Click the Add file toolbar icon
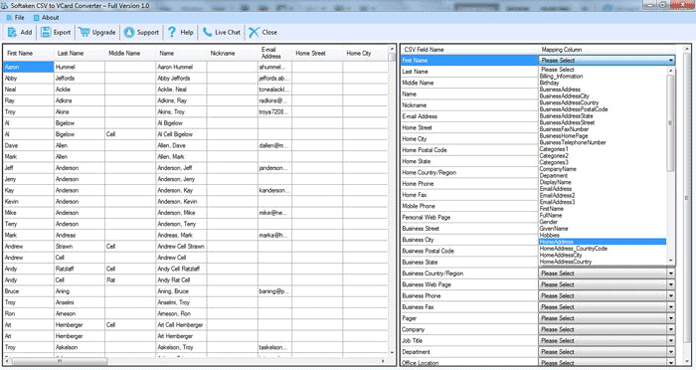This screenshot has width=696, height=370. pos(12,32)
